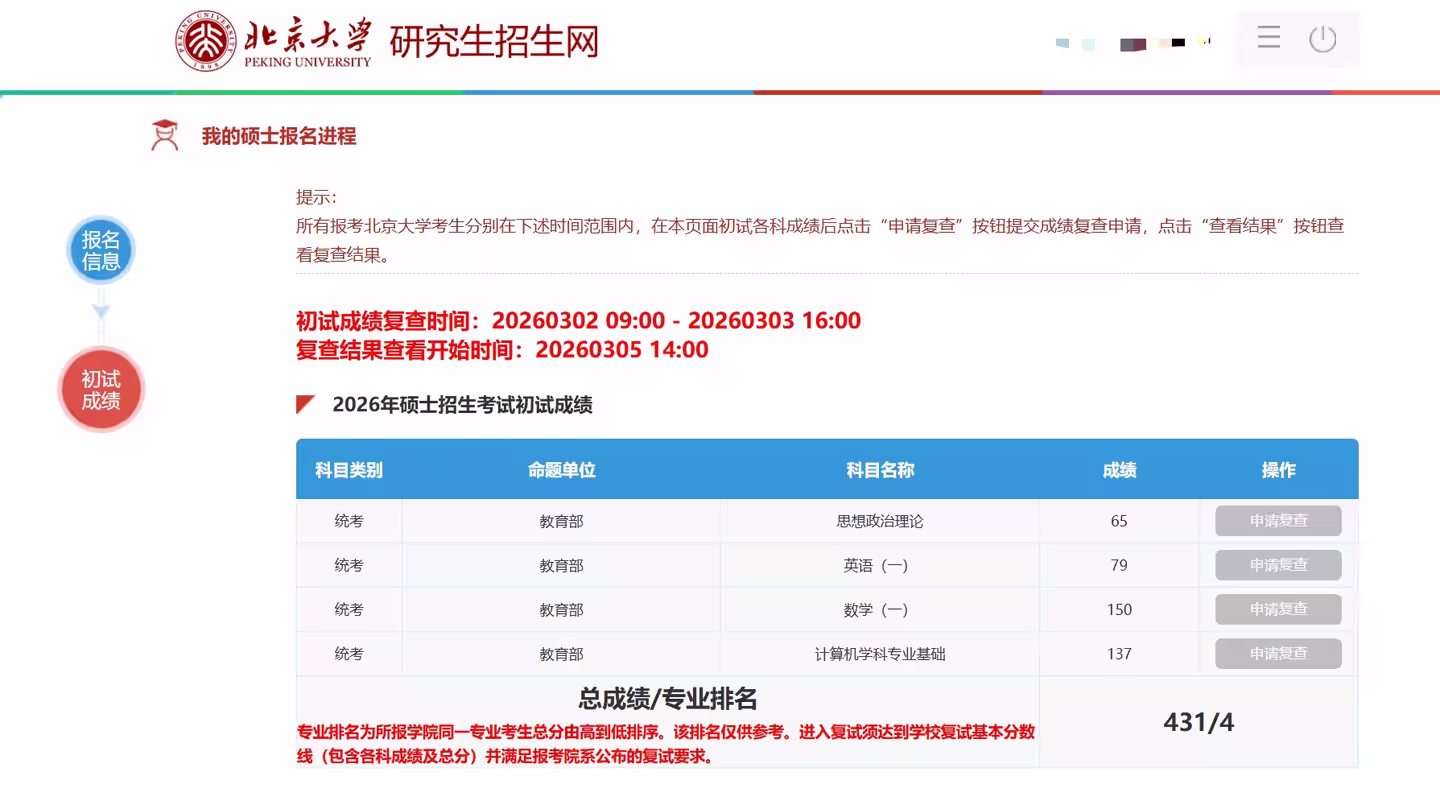This screenshot has width=1440, height=805.
Task: Click the score value 65
Action: [x=1119, y=521]
